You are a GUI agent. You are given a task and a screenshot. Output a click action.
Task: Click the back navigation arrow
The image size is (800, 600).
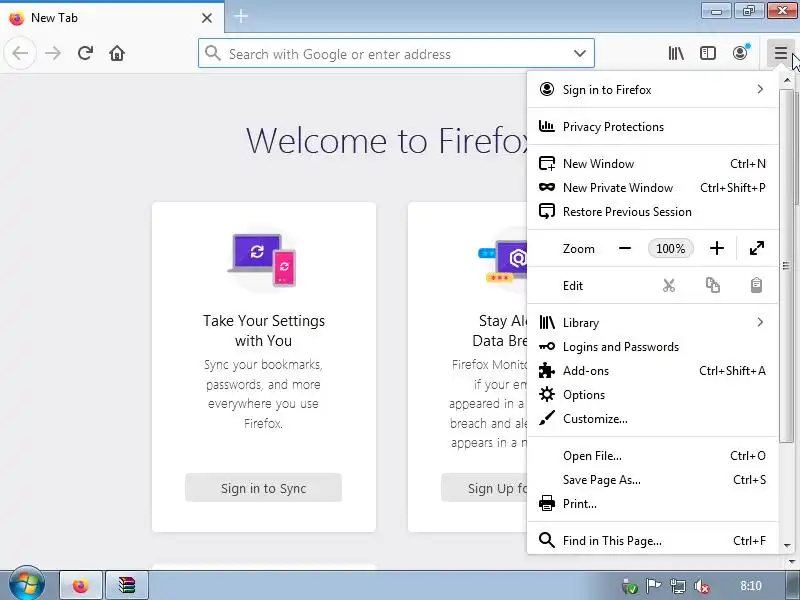click(20, 53)
